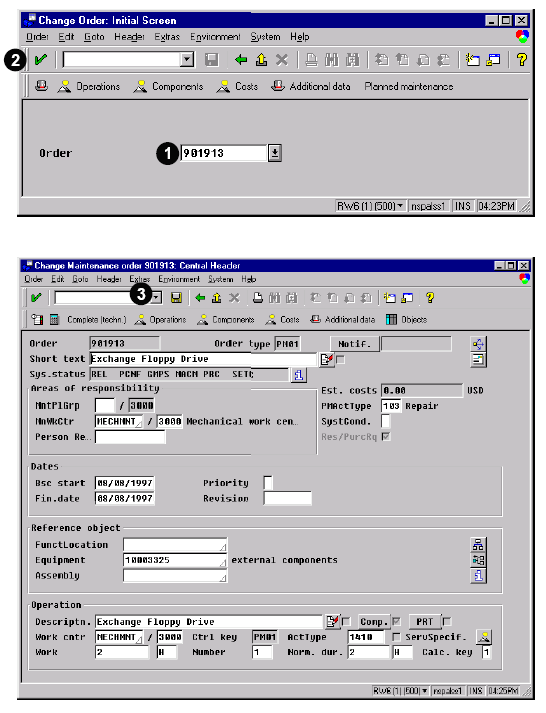Click equipment detail icon beside Equipment field
Viewport: 546px width, 713px height.
(x=478, y=560)
